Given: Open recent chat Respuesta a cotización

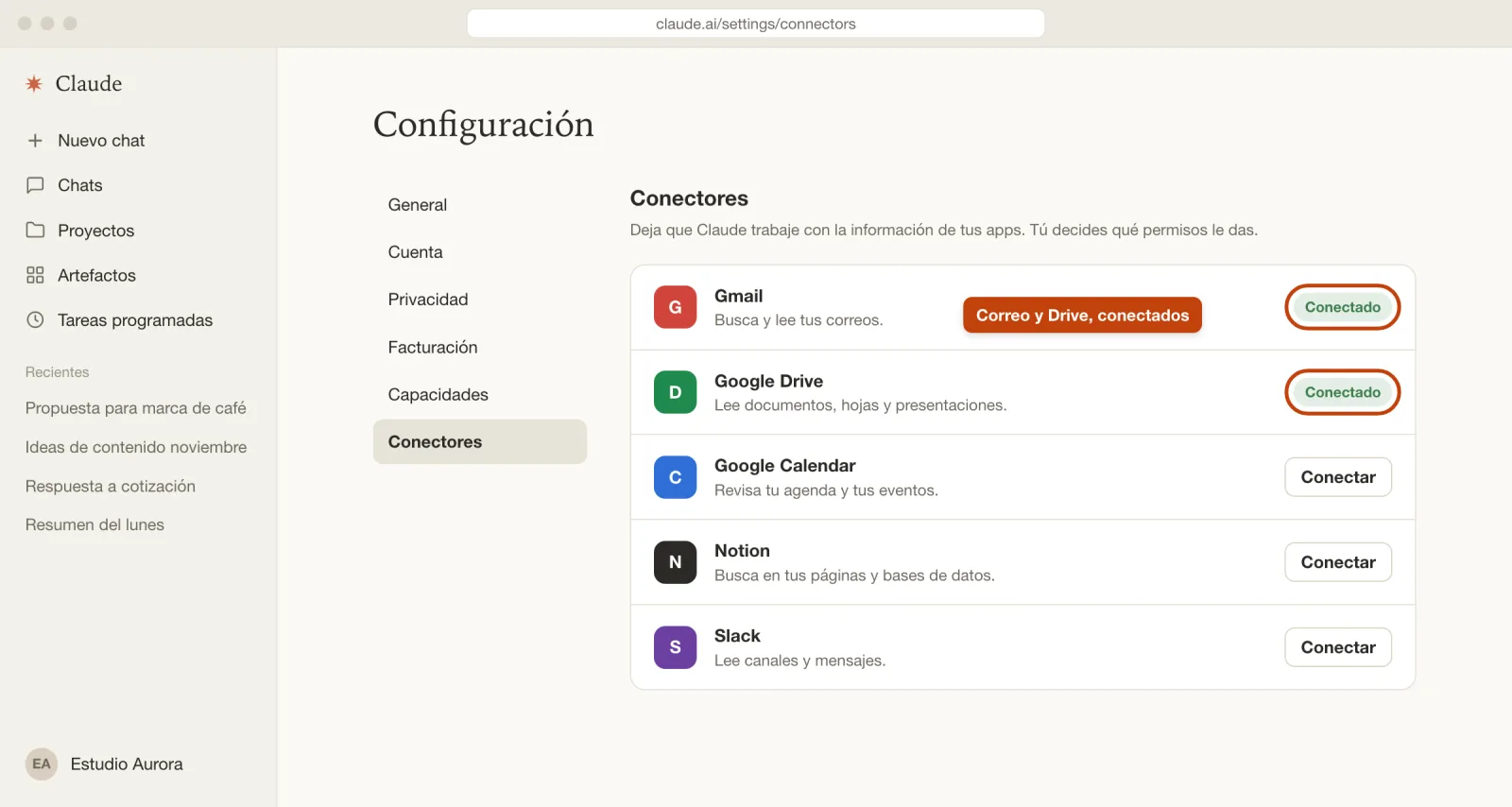Looking at the screenshot, I should click(111, 486).
